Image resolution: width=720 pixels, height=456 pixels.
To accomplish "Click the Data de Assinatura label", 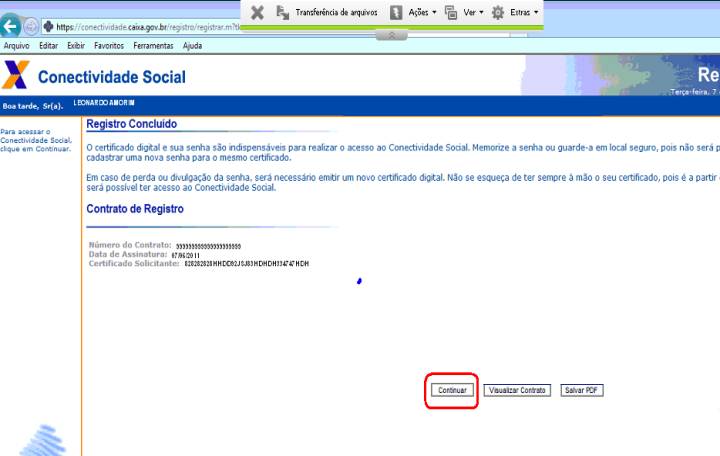I will pos(128,254).
